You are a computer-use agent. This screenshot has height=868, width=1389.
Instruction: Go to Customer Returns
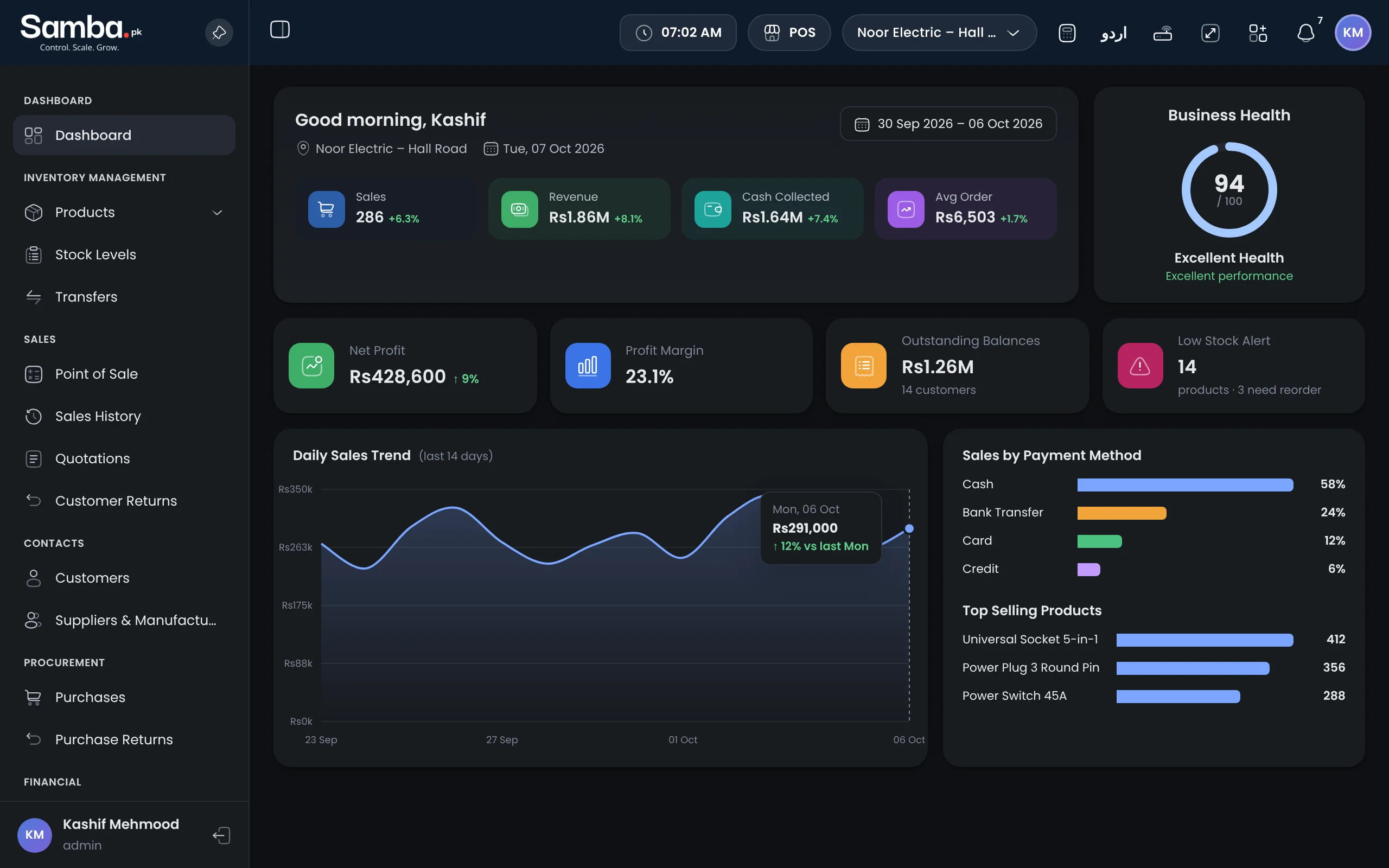[124, 501]
